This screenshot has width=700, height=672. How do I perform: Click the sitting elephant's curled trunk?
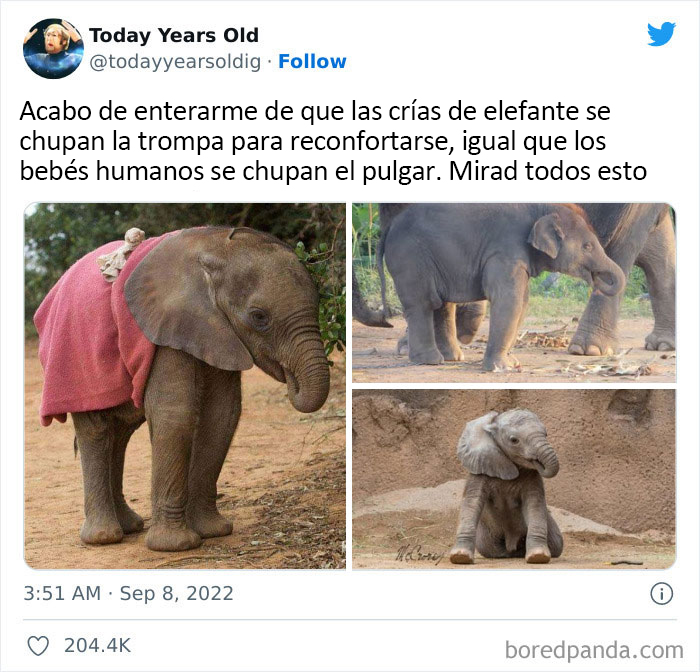pos(547,459)
